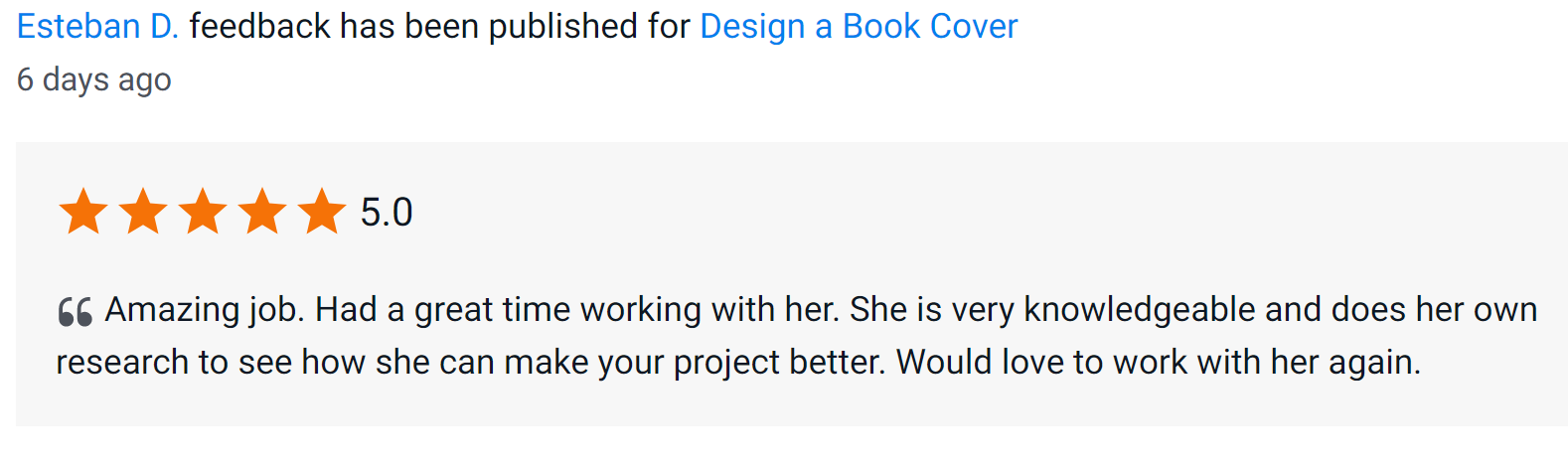Screen dimensions: 1568x469
Task: Open the Design a Book Cover link
Action: pyautogui.click(x=859, y=27)
